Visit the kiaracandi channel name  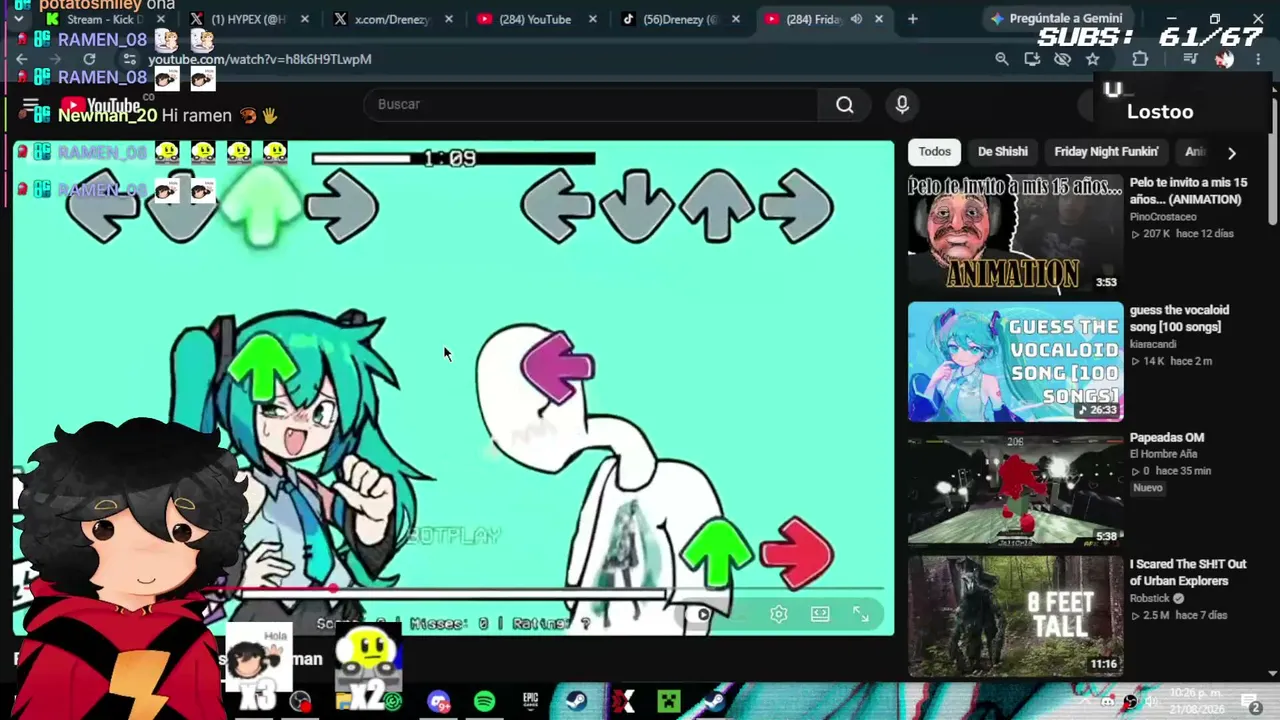tap(1153, 344)
